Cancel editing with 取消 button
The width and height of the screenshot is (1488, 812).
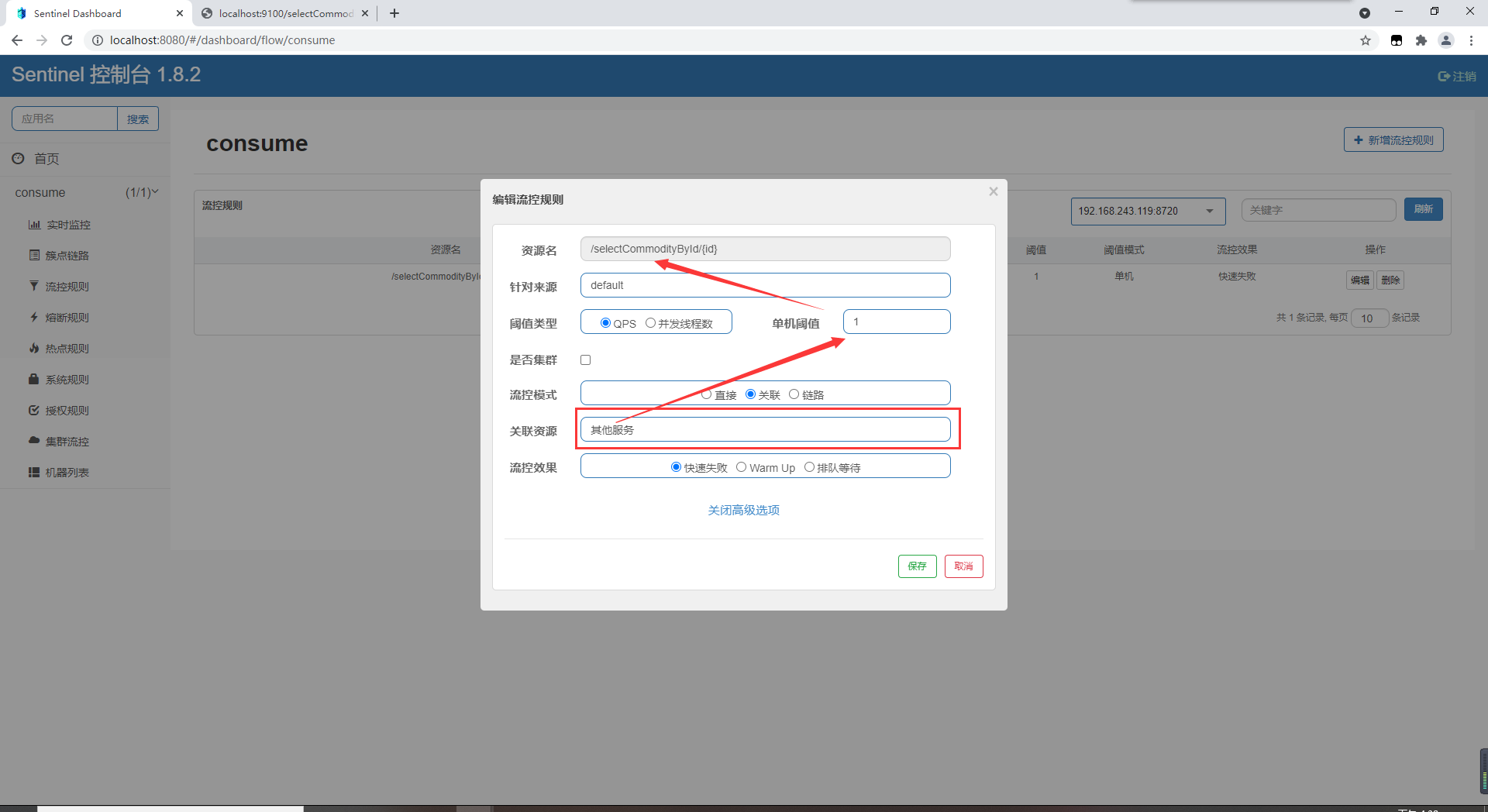[x=963, y=566]
